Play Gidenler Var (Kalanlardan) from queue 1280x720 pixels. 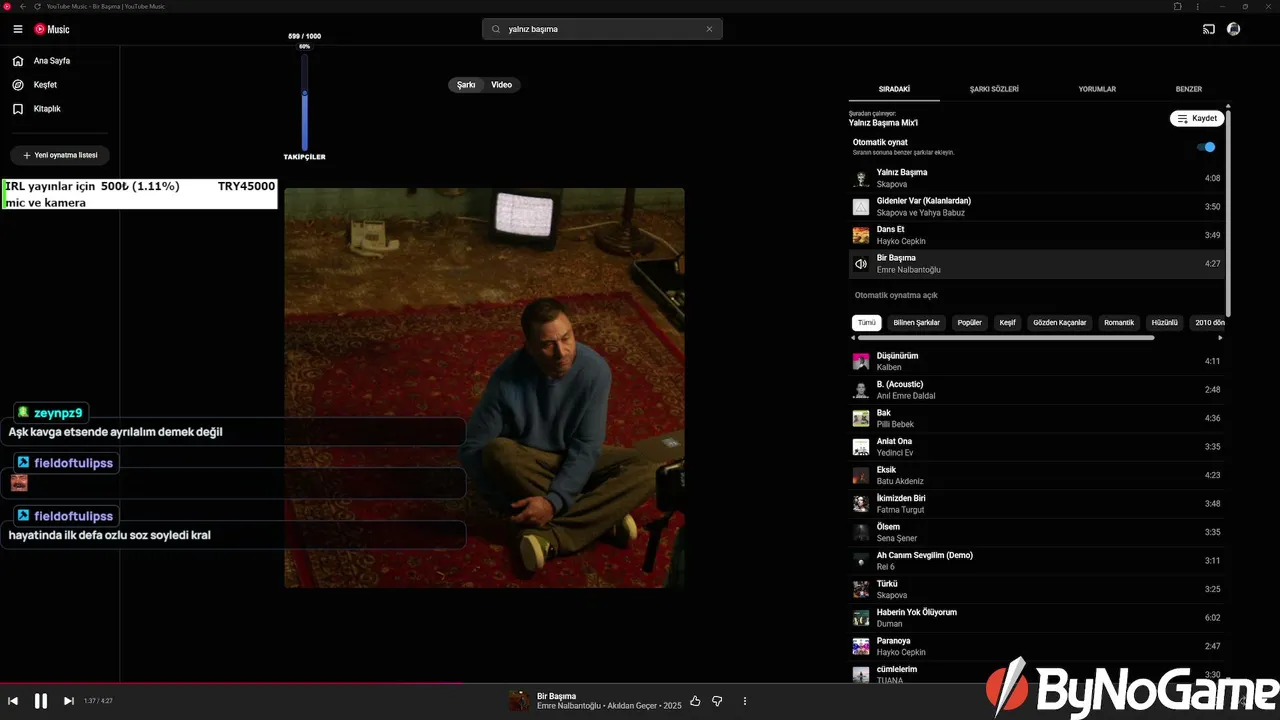[x=1036, y=207]
